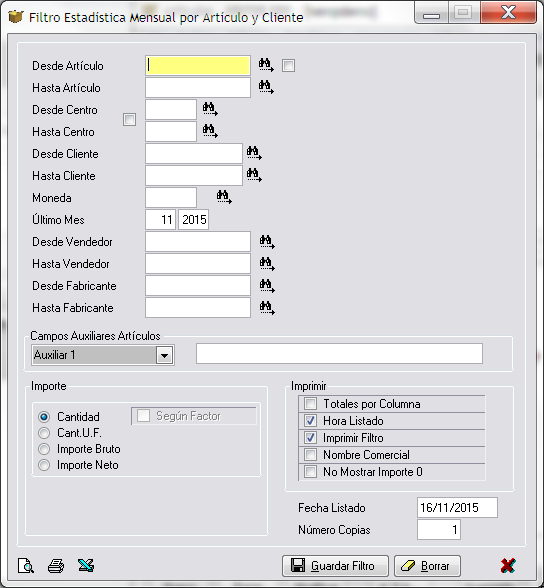
Task: Open client lookup beside Desde Cliente
Action: point(254,153)
